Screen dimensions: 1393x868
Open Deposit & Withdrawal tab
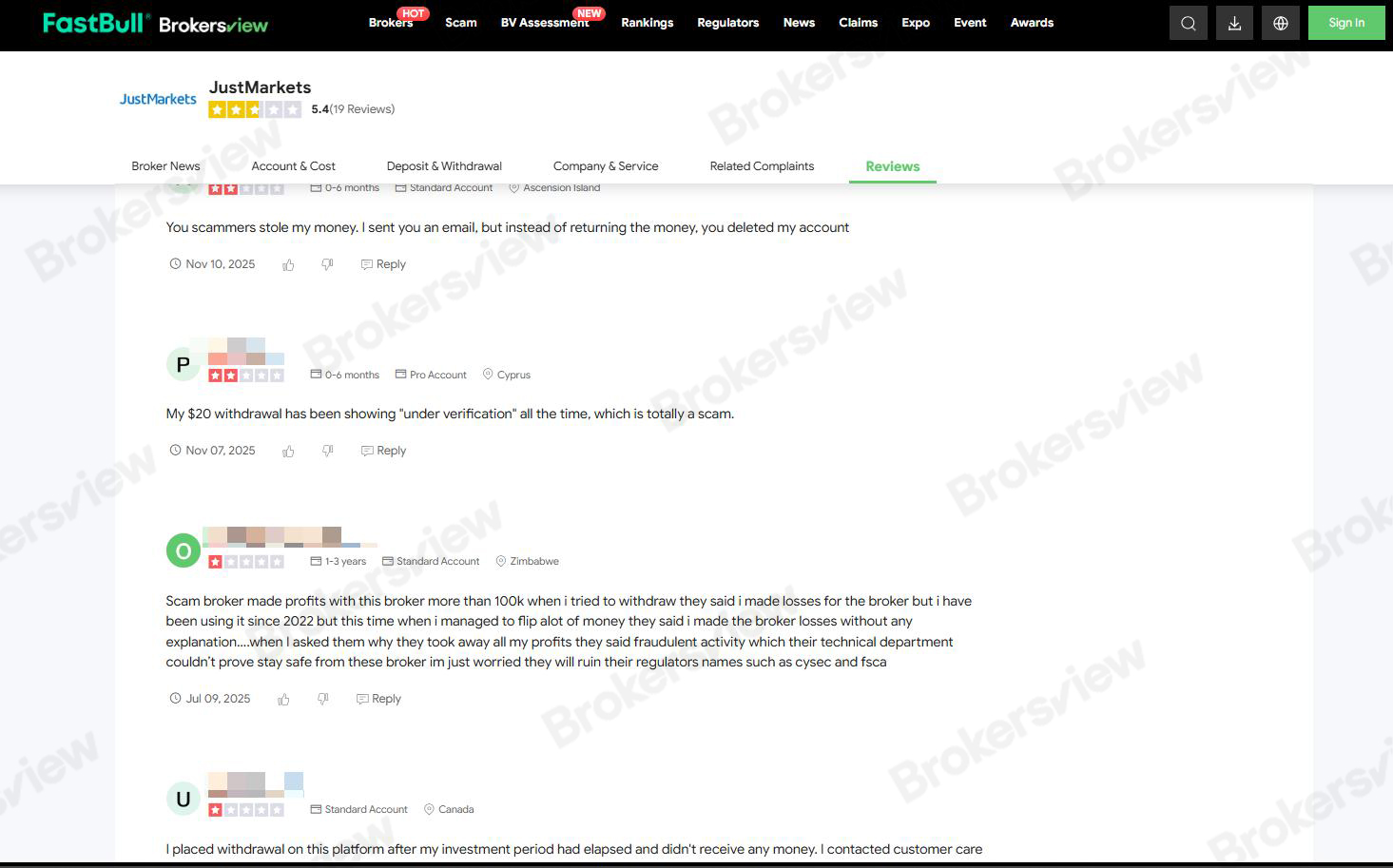coord(444,166)
